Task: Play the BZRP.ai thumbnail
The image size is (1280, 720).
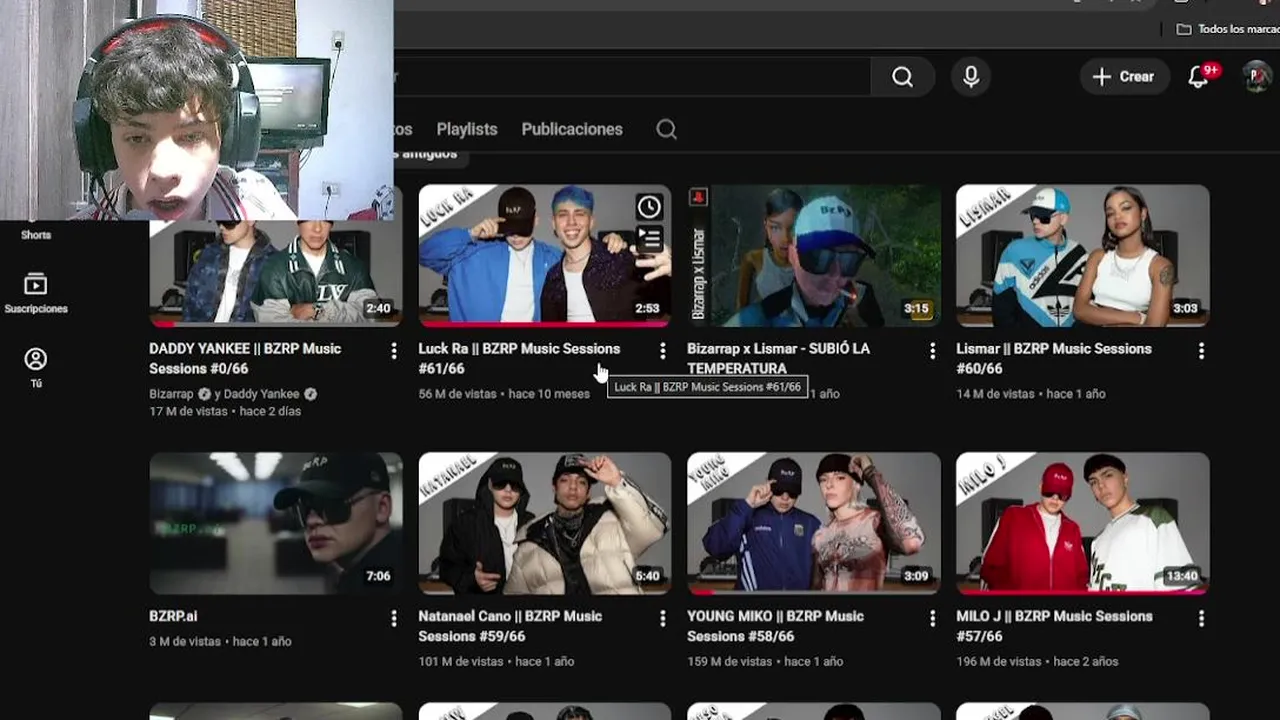Action: 276,523
